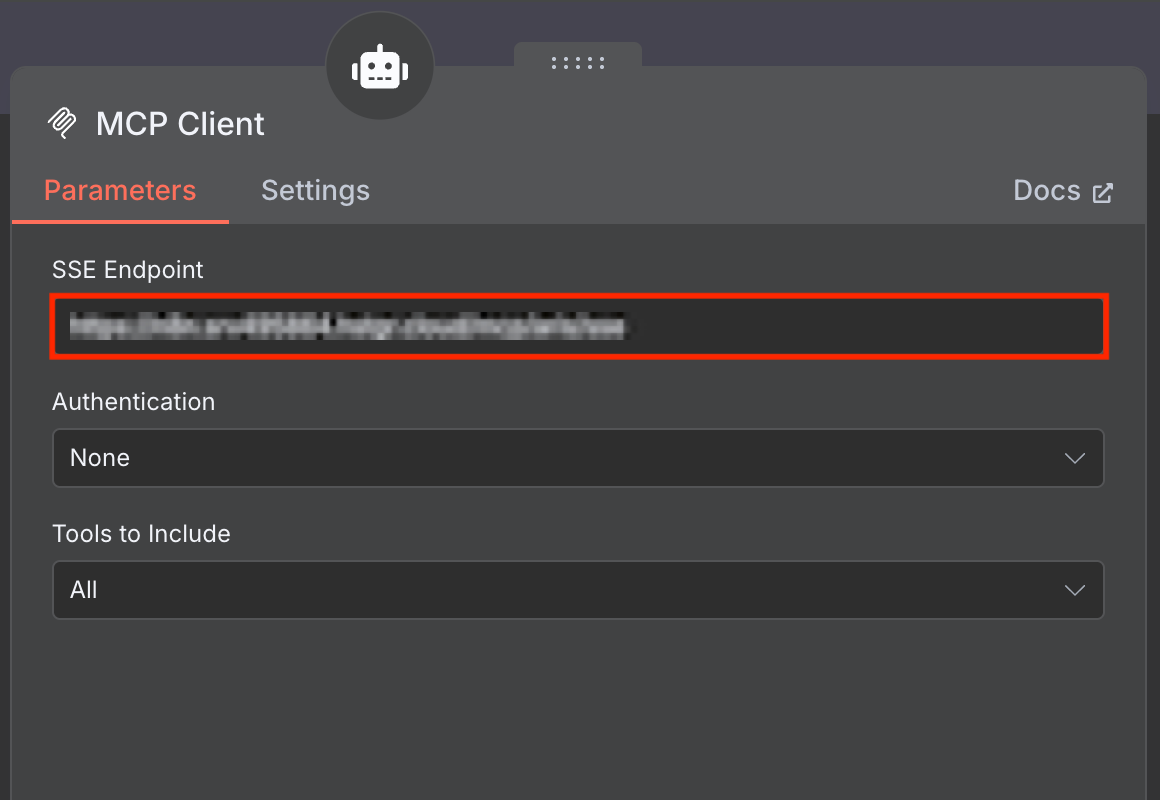
Task: Click the MCP Client heading text
Action: pos(180,123)
